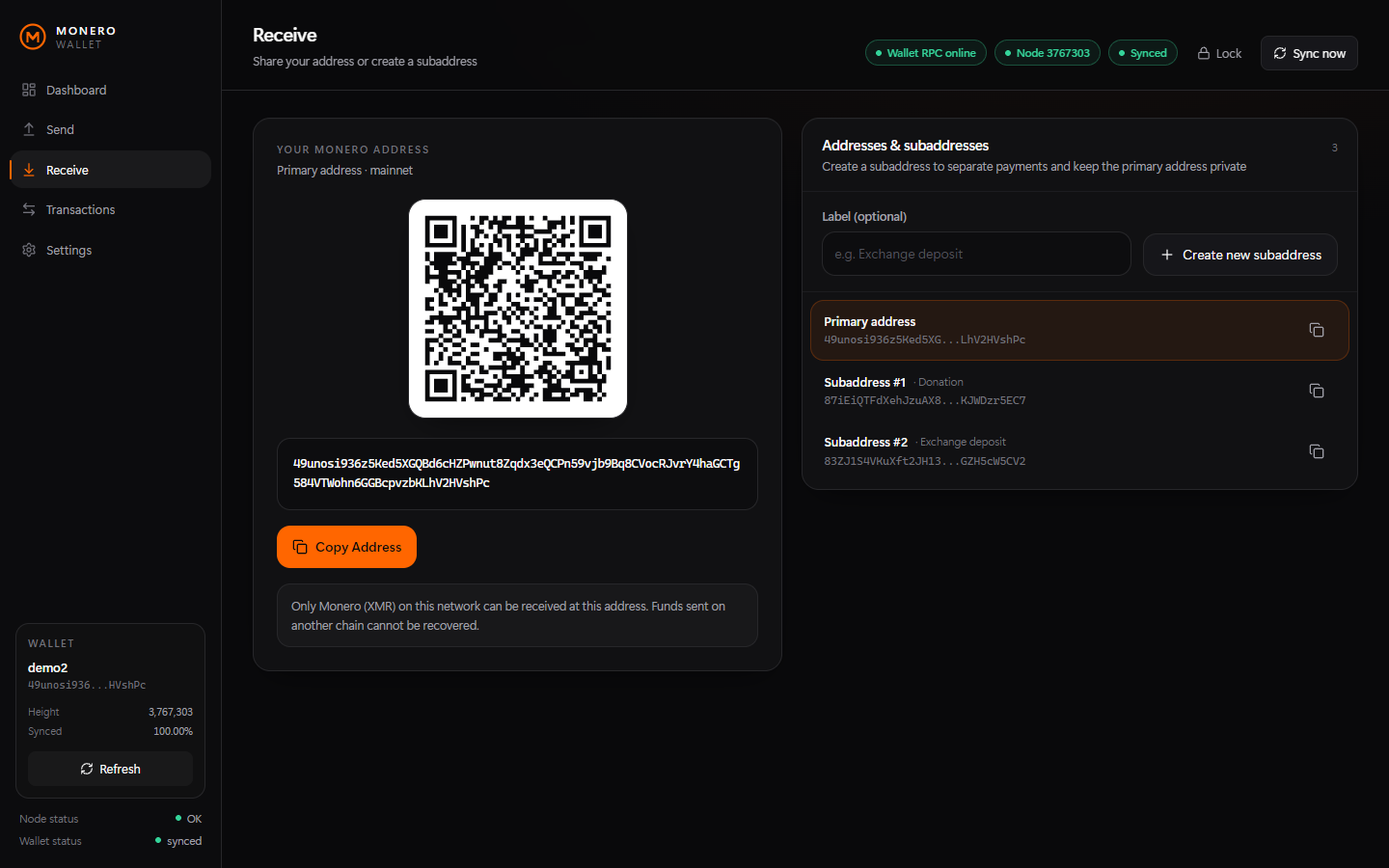
Task: Click the Dashboard grid icon
Action: pos(29,90)
